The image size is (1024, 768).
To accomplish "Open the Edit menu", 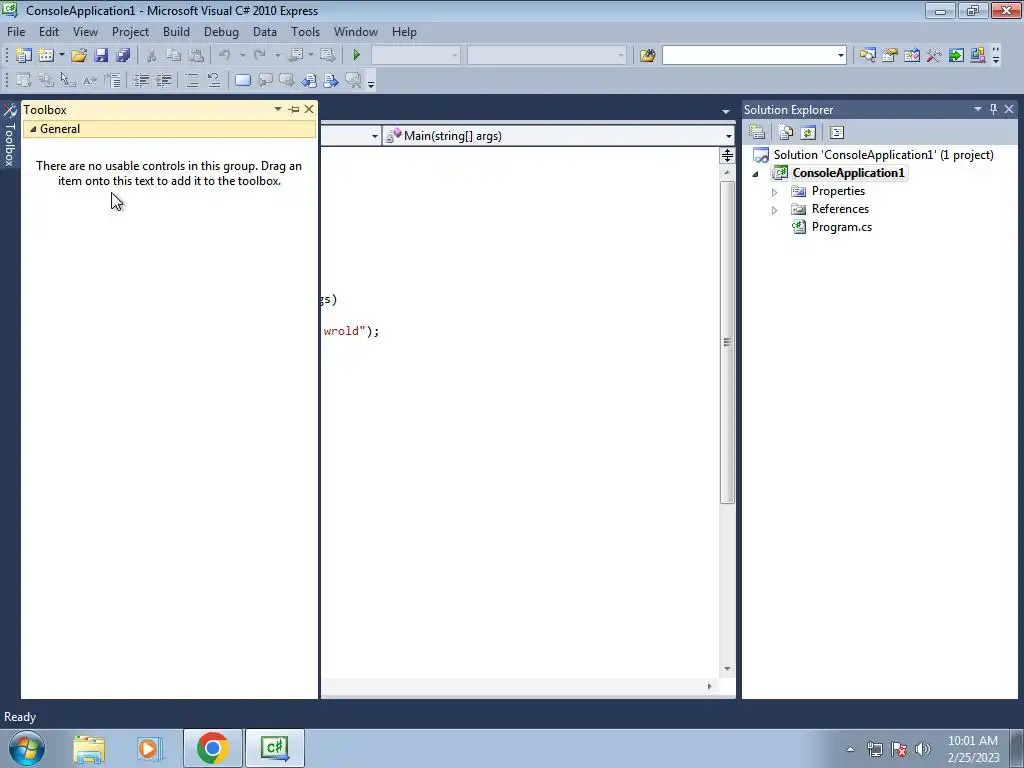I will click(49, 32).
